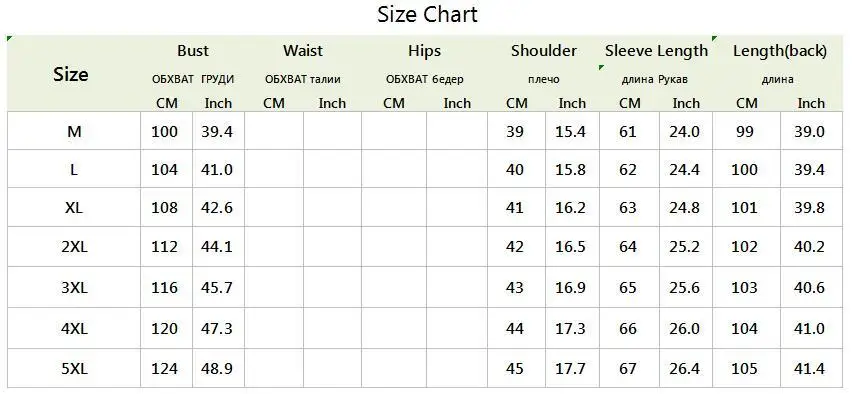Click the ОБХВАТ бедер subheader
This screenshot has width=854, height=394.
(425, 79)
